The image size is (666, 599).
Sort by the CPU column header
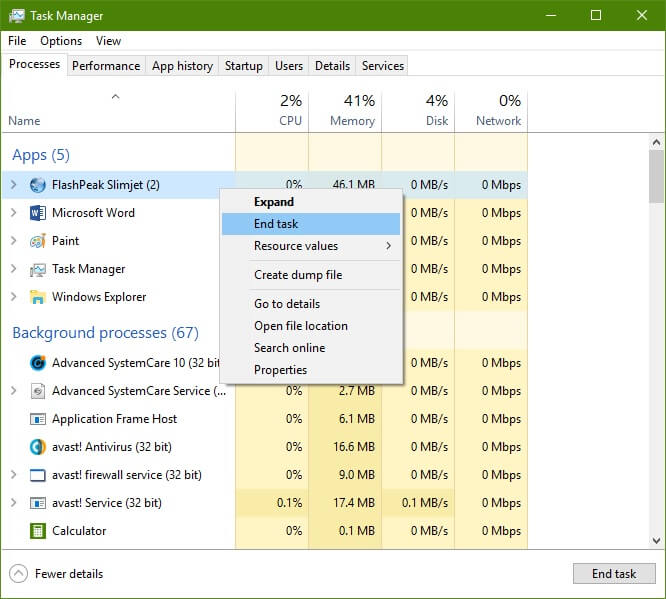pyautogui.click(x=272, y=111)
